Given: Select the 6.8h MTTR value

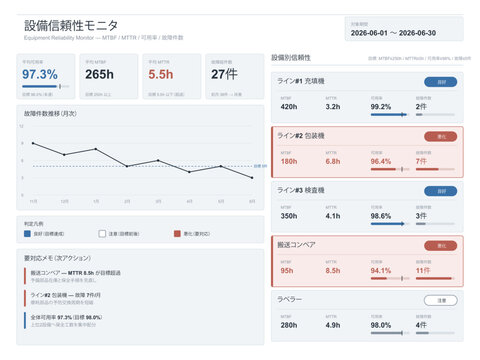Looking at the screenshot, I should [333, 161].
